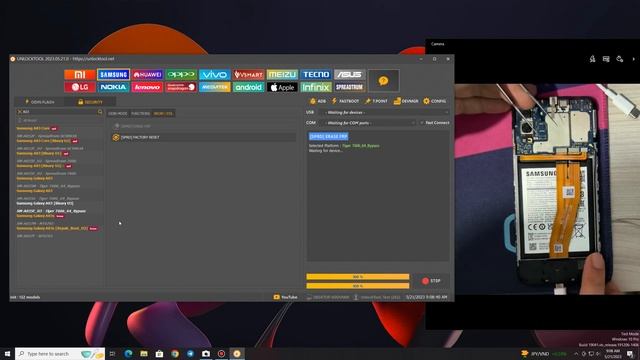Open the help question-mark icon
The height and width of the screenshot is (360, 640).
coord(383,81)
